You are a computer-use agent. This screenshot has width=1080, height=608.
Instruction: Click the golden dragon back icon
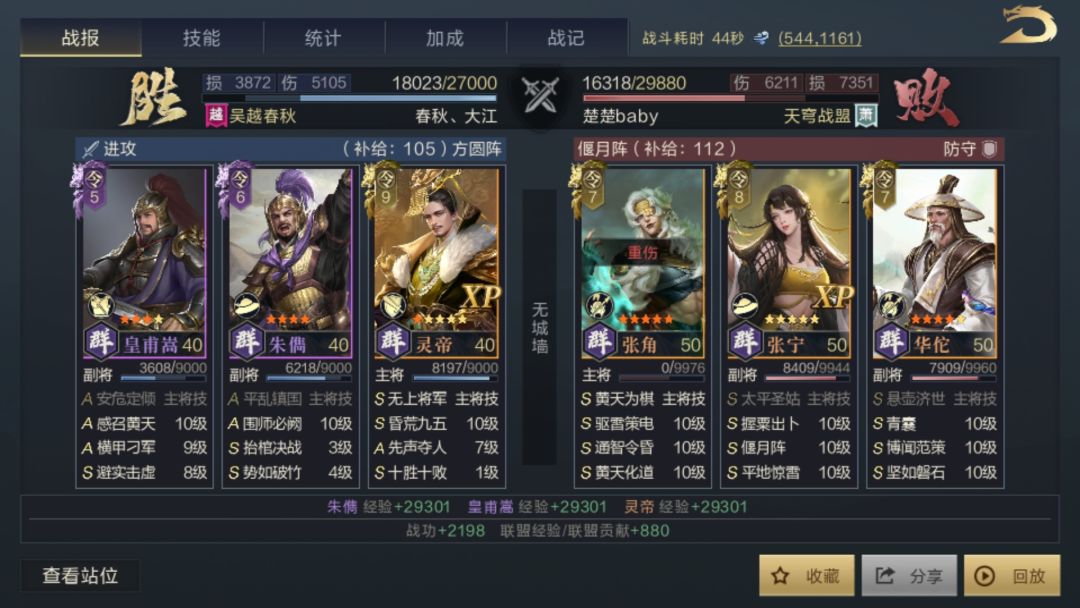coord(1028,25)
